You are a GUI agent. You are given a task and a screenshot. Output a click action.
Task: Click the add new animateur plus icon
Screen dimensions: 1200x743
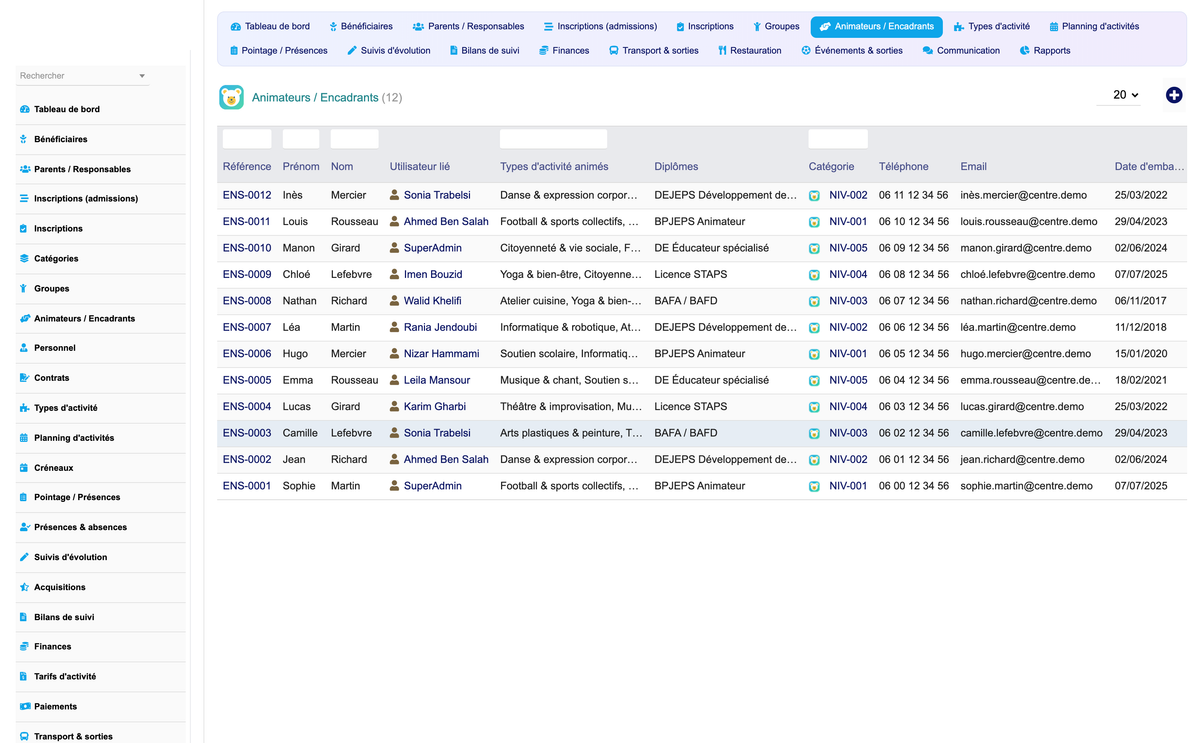(x=1174, y=95)
